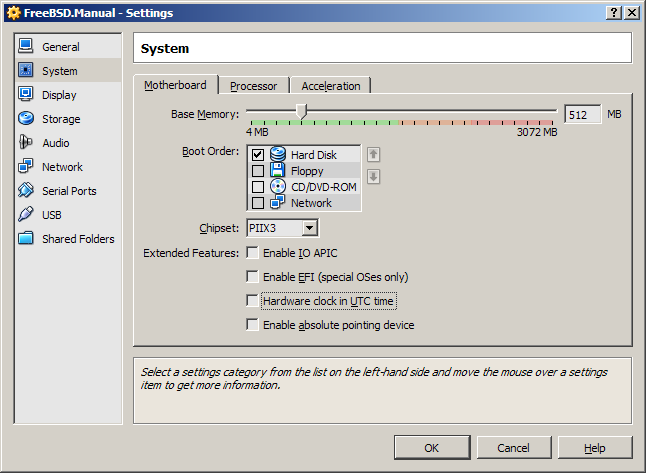Click the Floppy diskette boot icon
Viewport: 646px width, 473px height.
(278, 170)
